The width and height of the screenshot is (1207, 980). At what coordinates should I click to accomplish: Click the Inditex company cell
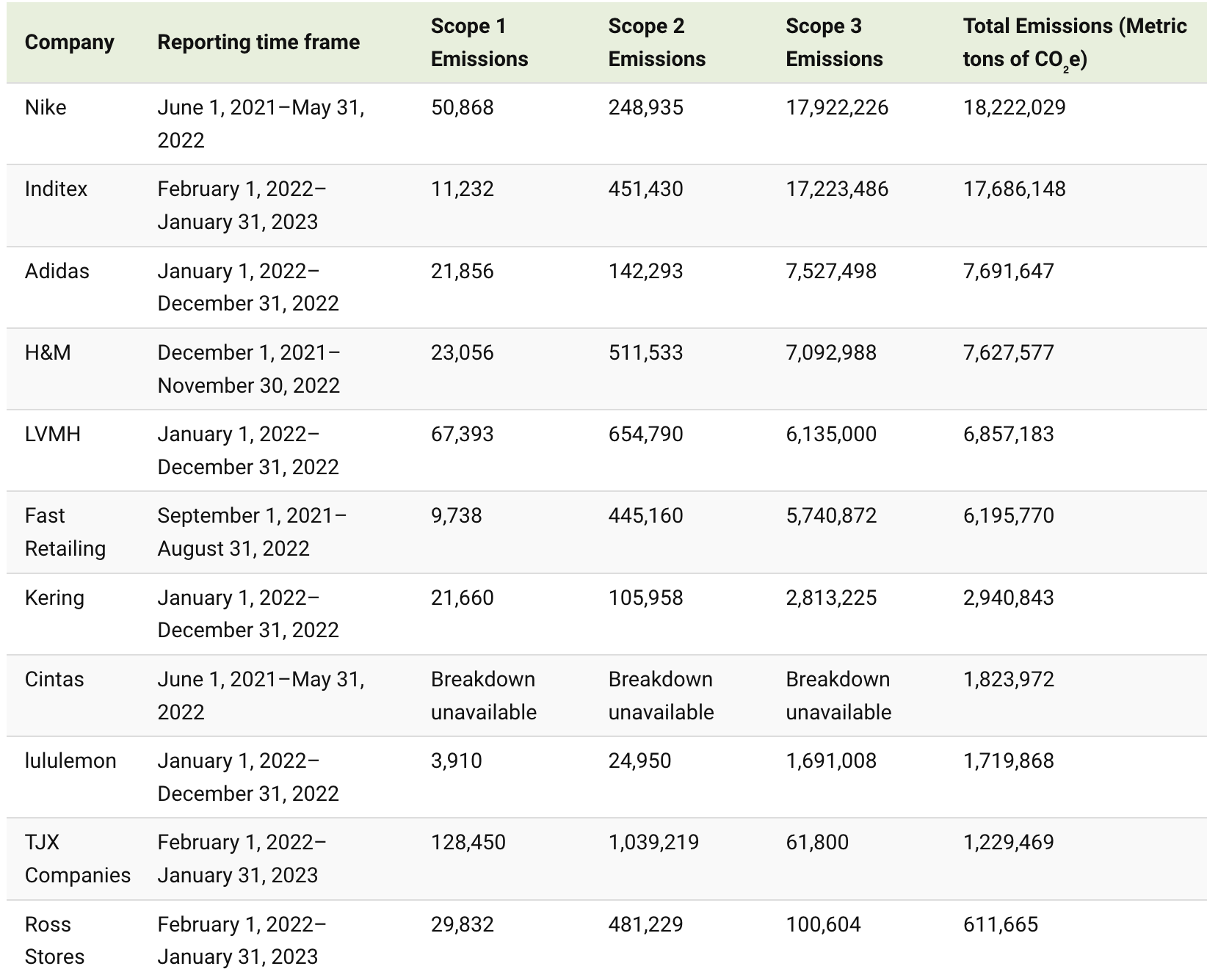56,189
